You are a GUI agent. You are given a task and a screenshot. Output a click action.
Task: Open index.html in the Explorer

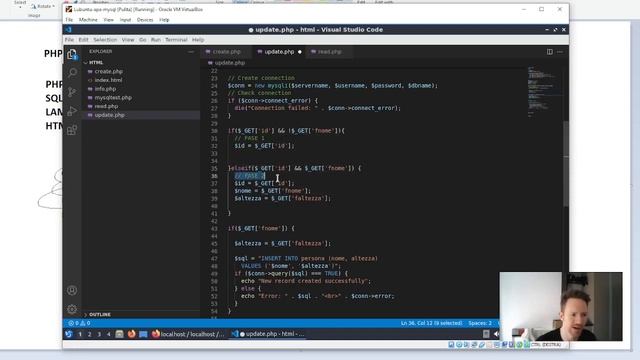click(109, 80)
